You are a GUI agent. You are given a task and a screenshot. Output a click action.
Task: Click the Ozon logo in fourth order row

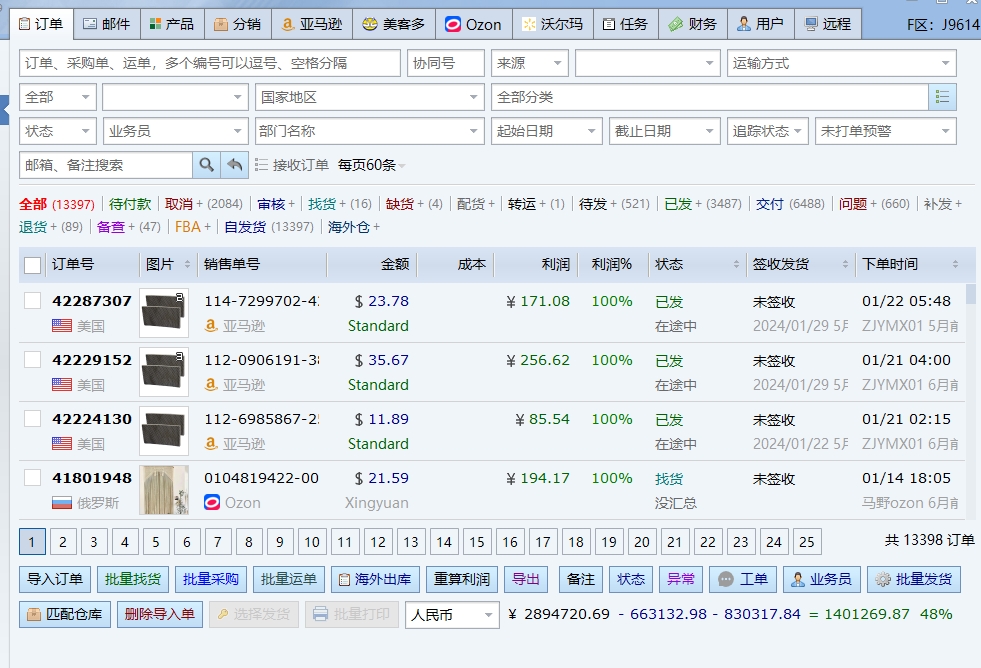[x=212, y=503]
